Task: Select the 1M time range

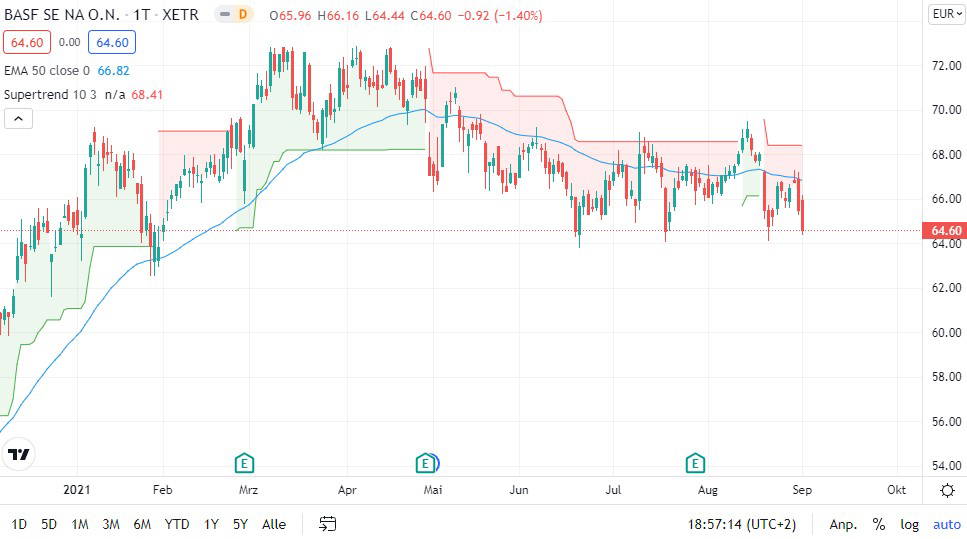Action: coord(80,524)
